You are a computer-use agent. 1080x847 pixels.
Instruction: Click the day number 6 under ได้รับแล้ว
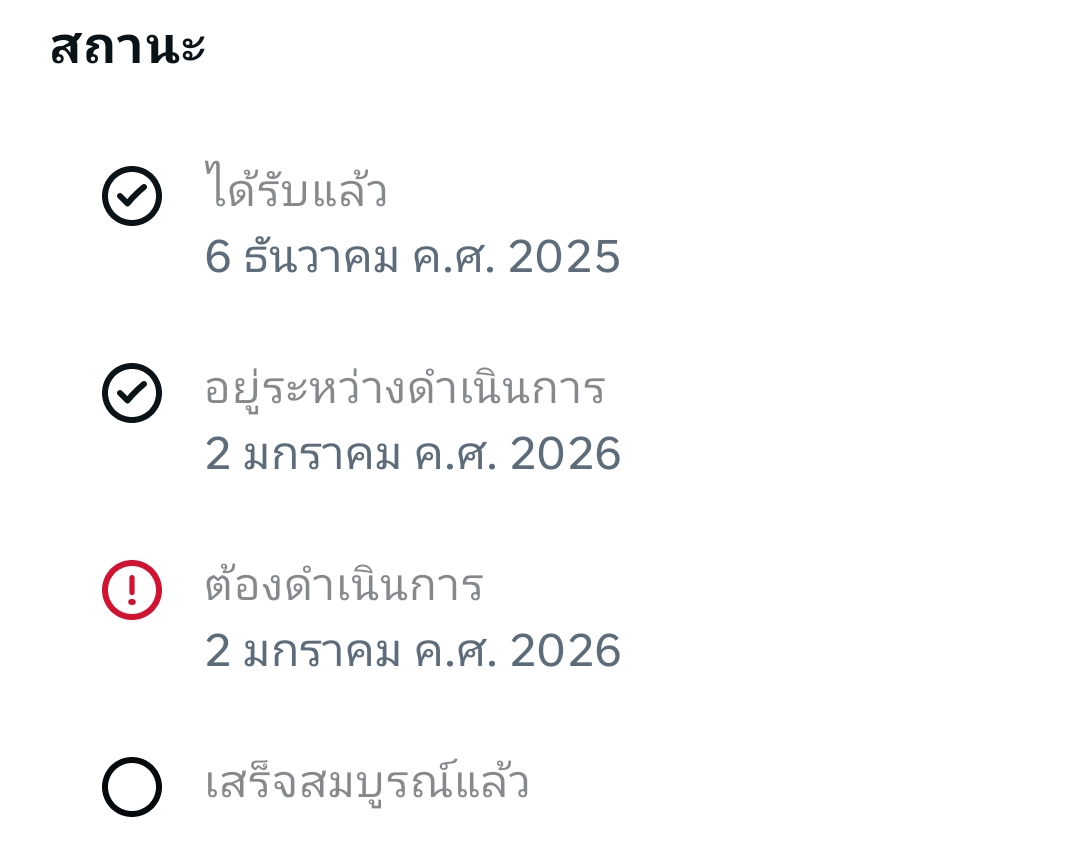tap(218, 257)
